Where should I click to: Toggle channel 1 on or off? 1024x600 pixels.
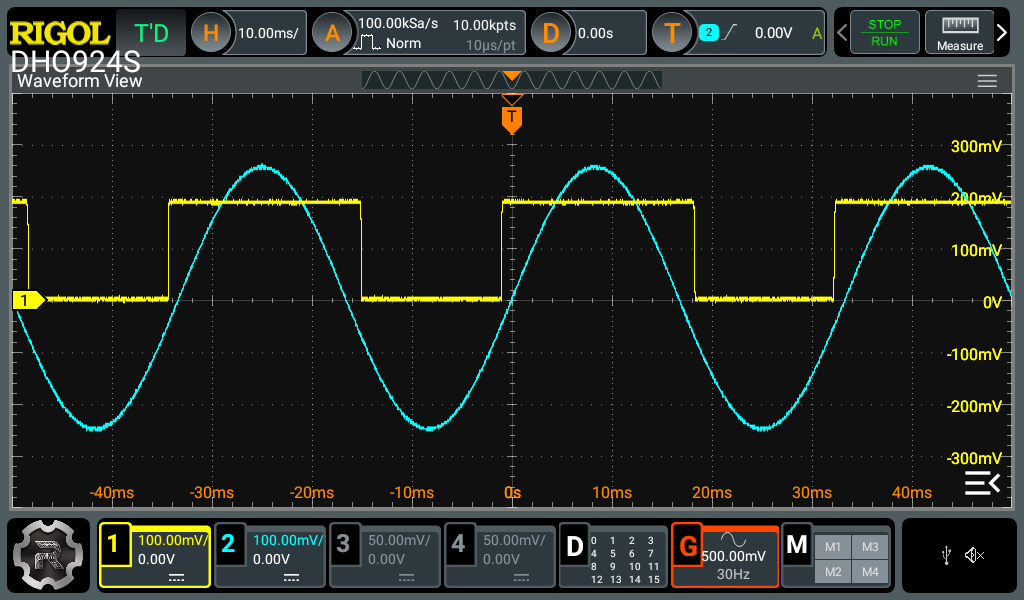coord(114,545)
